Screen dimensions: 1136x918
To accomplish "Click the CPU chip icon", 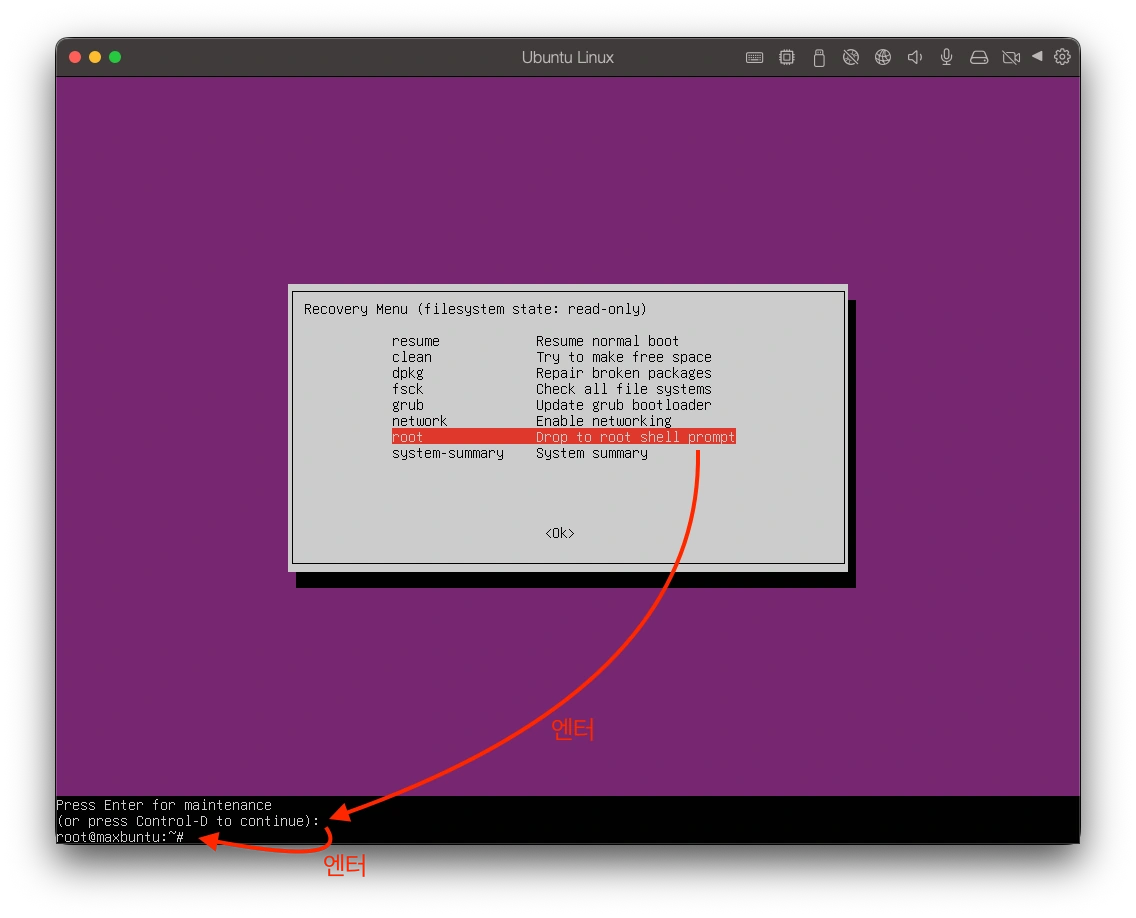I will pyautogui.click(x=787, y=57).
